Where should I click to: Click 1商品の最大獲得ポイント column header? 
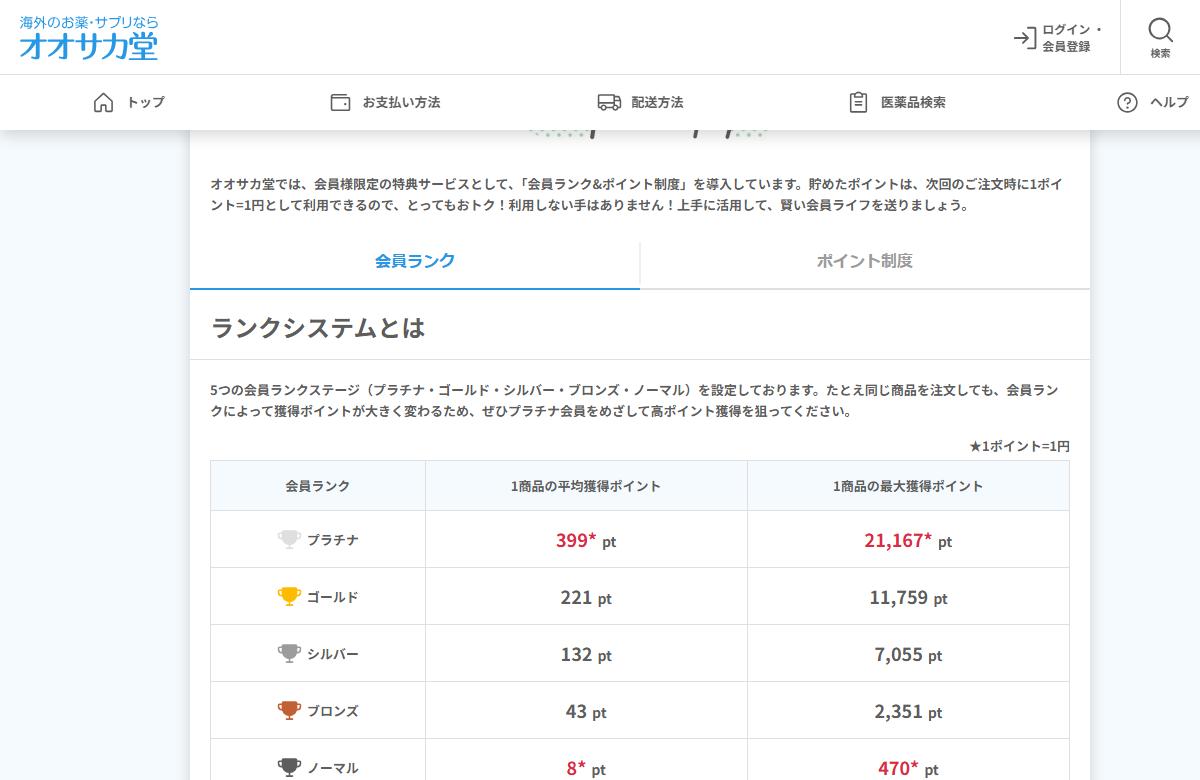(x=908, y=486)
